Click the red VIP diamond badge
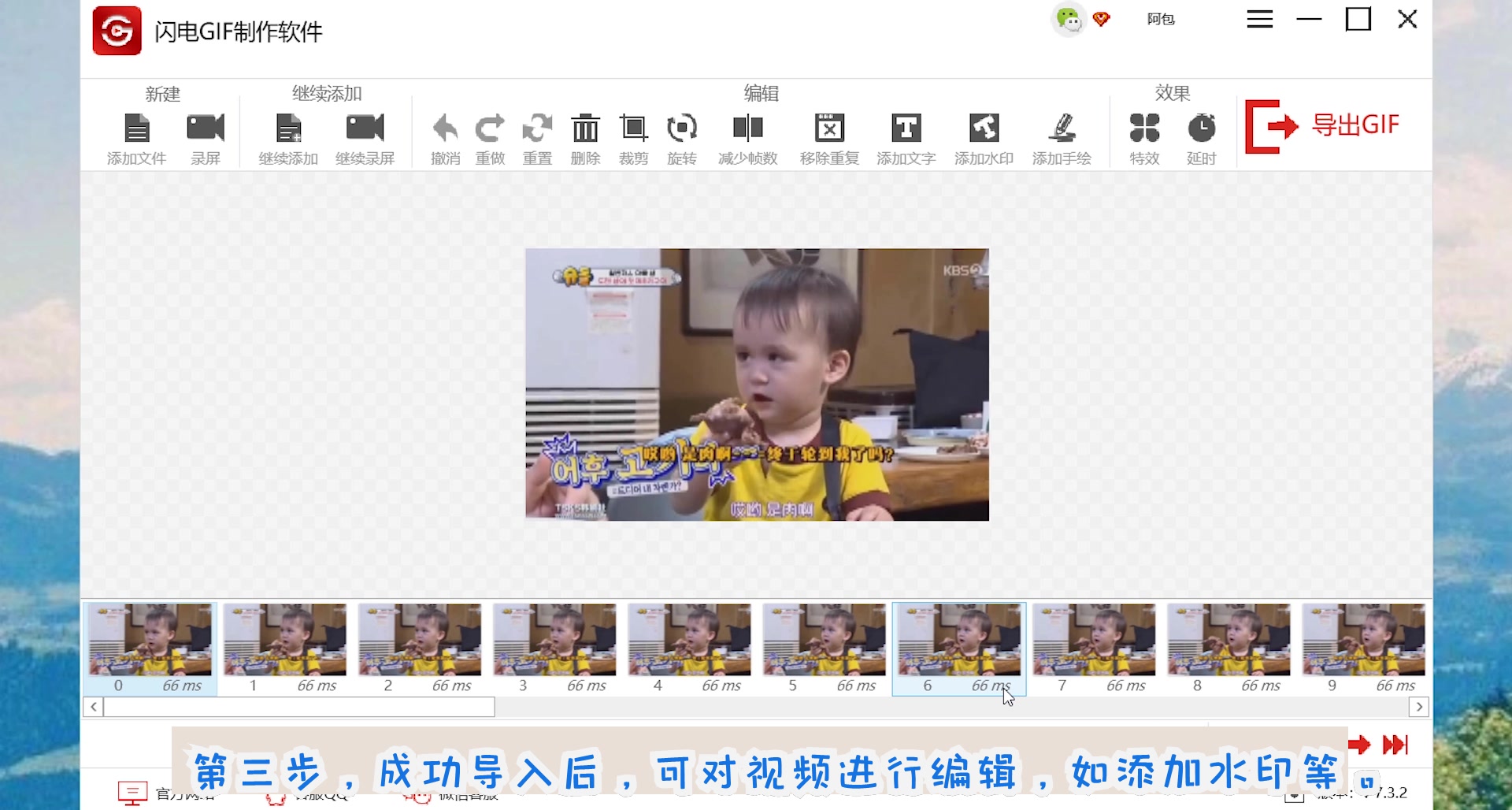The width and height of the screenshot is (1512, 810). click(x=1102, y=19)
